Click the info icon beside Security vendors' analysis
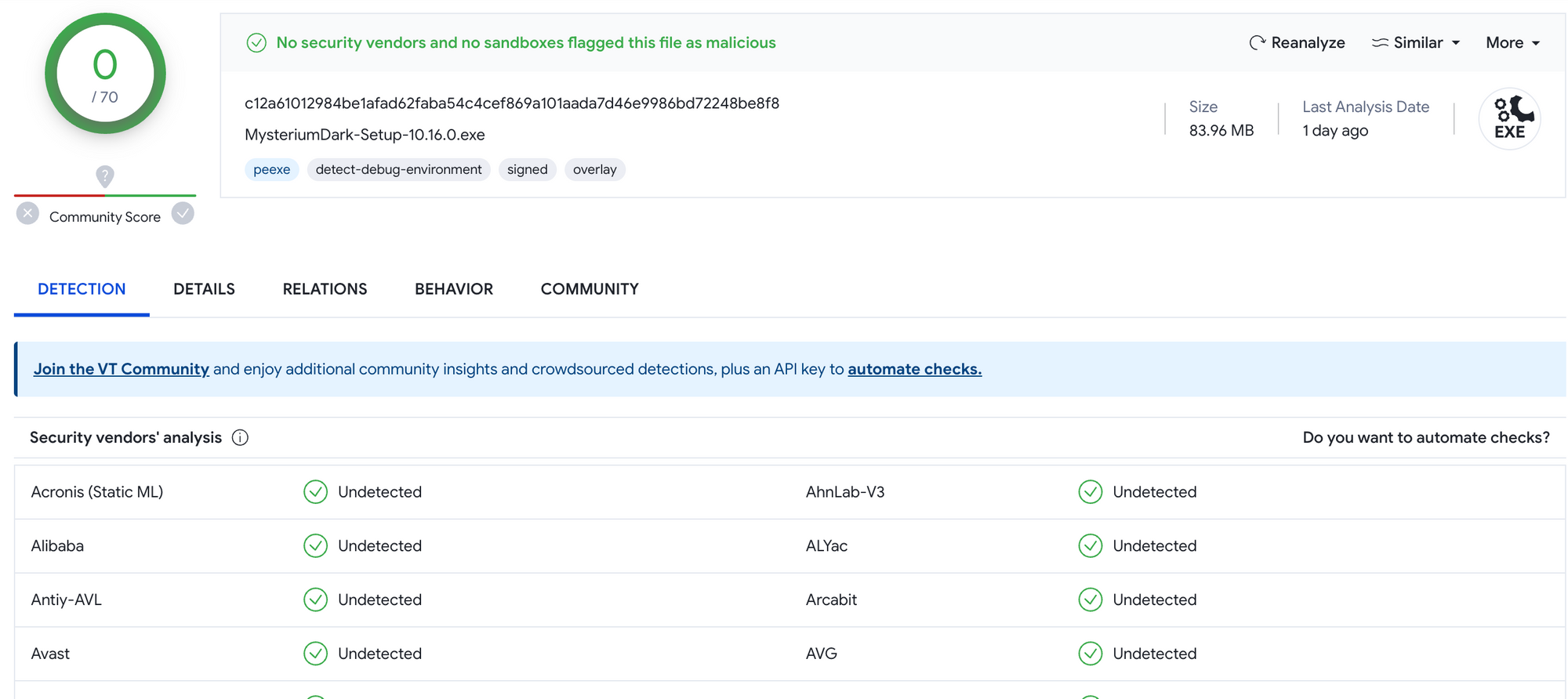Screen dimensions: 1568x699 coord(241,437)
